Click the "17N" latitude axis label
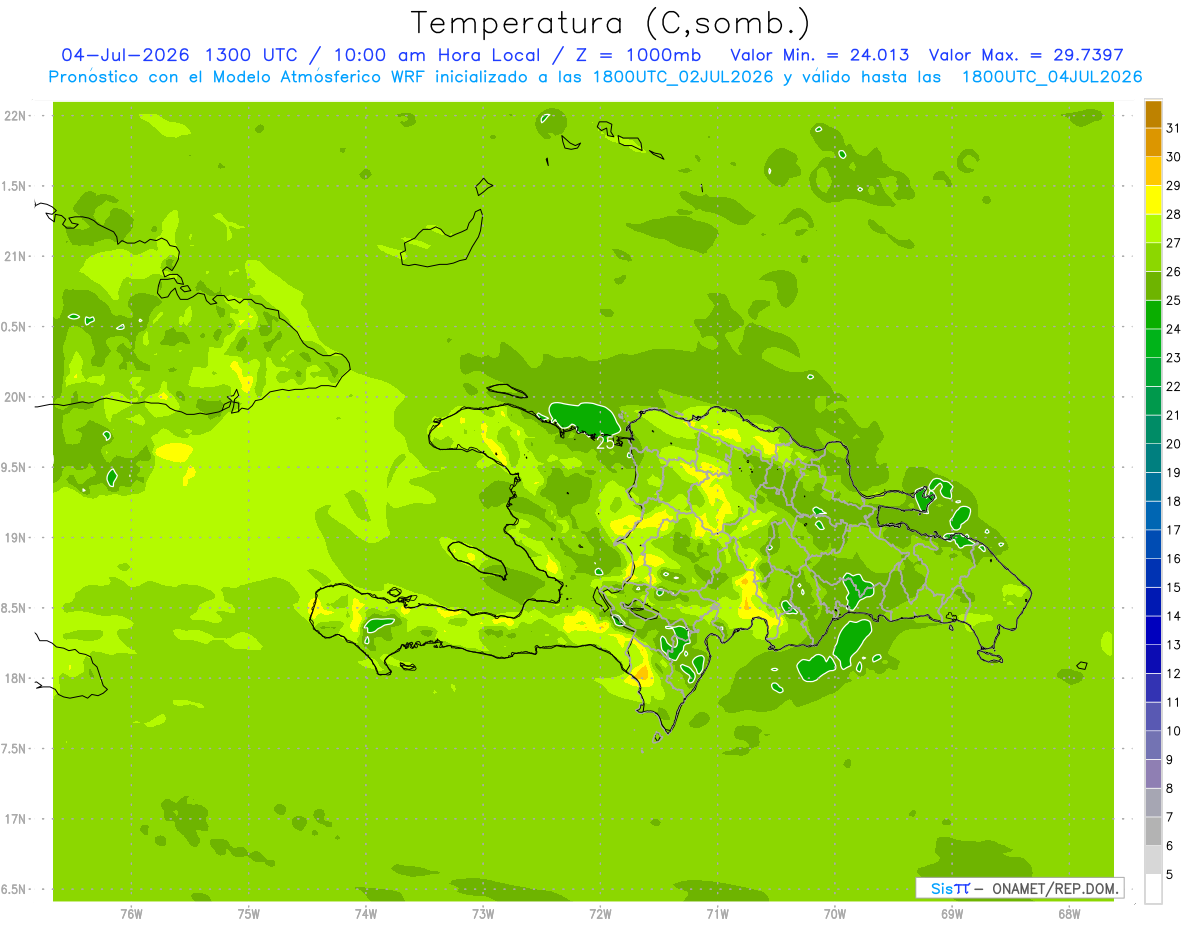Image resolution: width=1200 pixels, height=927 pixels. pos(16,819)
